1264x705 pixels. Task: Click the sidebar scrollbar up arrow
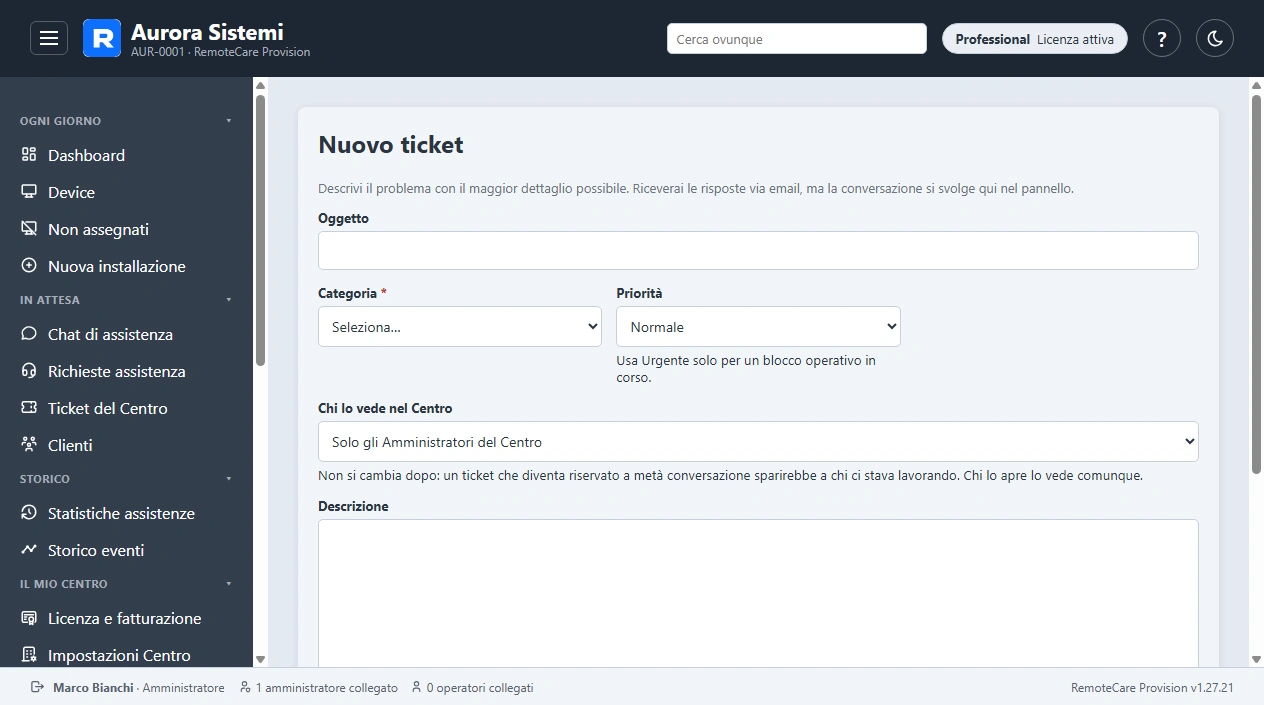[x=260, y=86]
